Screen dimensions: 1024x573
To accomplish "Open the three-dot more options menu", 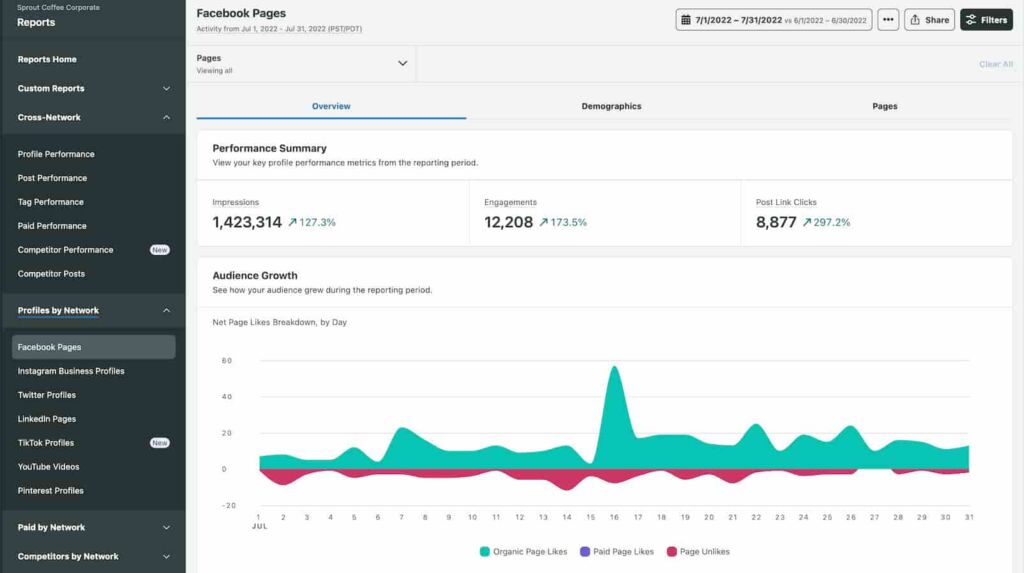I will pyautogui.click(x=888, y=20).
